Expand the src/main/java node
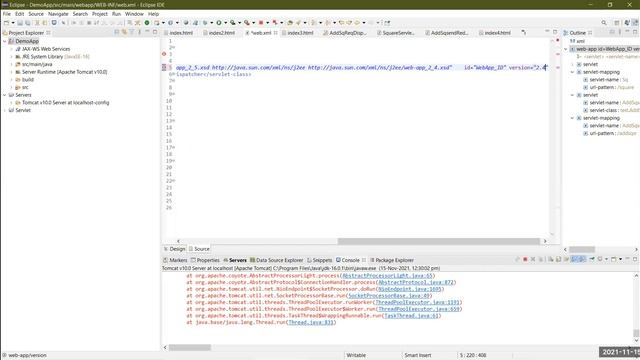 pyautogui.click(x=11, y=64)
